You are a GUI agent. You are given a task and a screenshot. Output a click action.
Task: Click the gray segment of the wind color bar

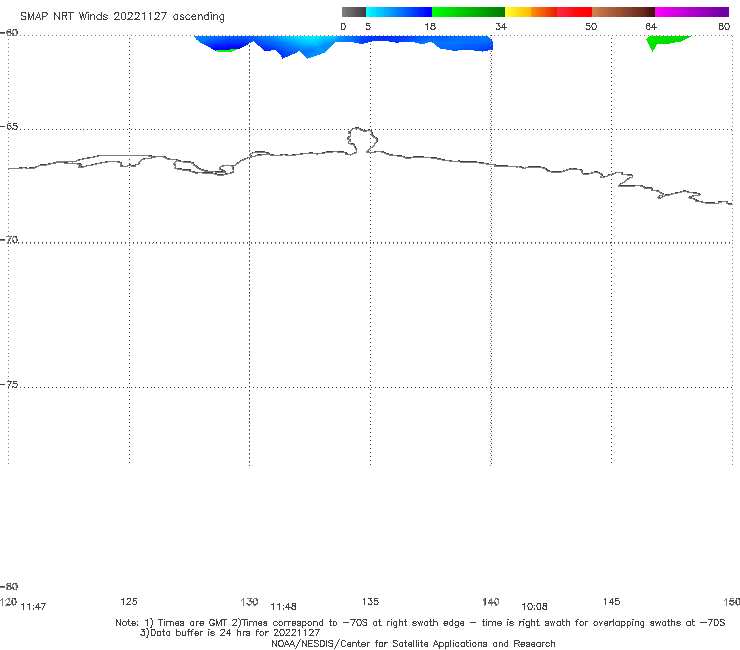pos(353,12)
